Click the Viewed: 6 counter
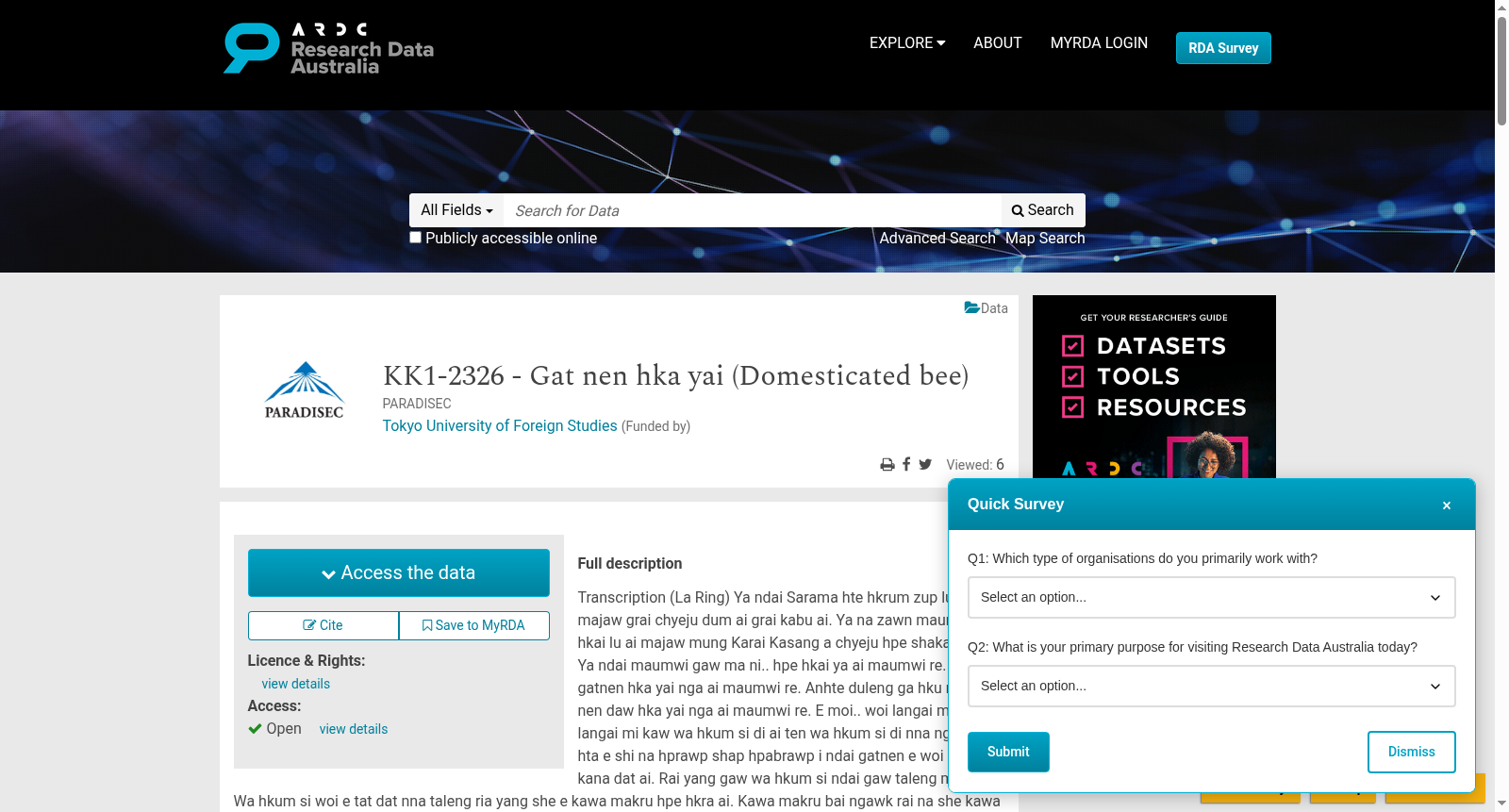The height and width of the screenshot is (812, 1509). 975,465
